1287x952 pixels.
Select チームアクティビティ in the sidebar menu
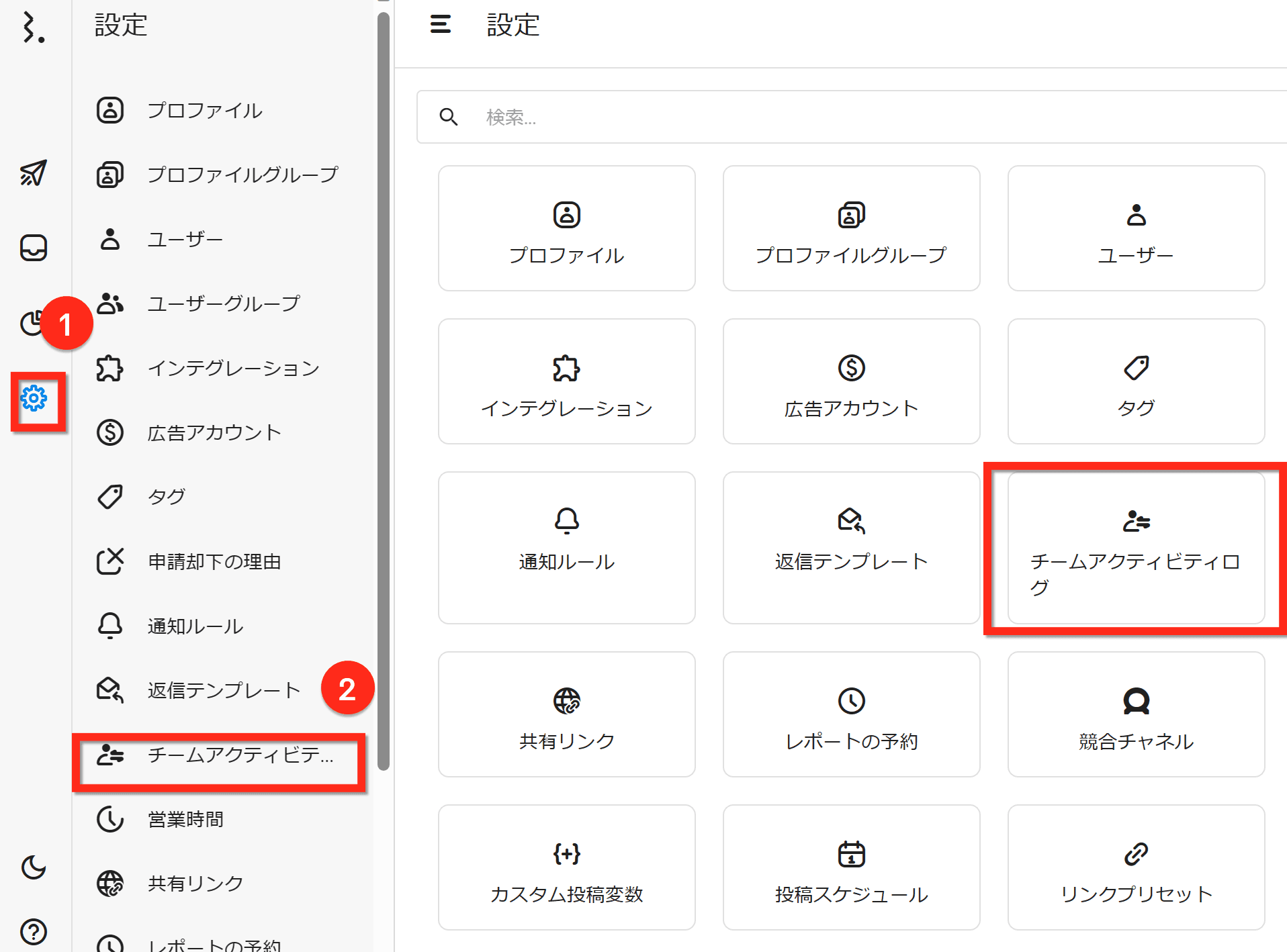coord(219,755)
